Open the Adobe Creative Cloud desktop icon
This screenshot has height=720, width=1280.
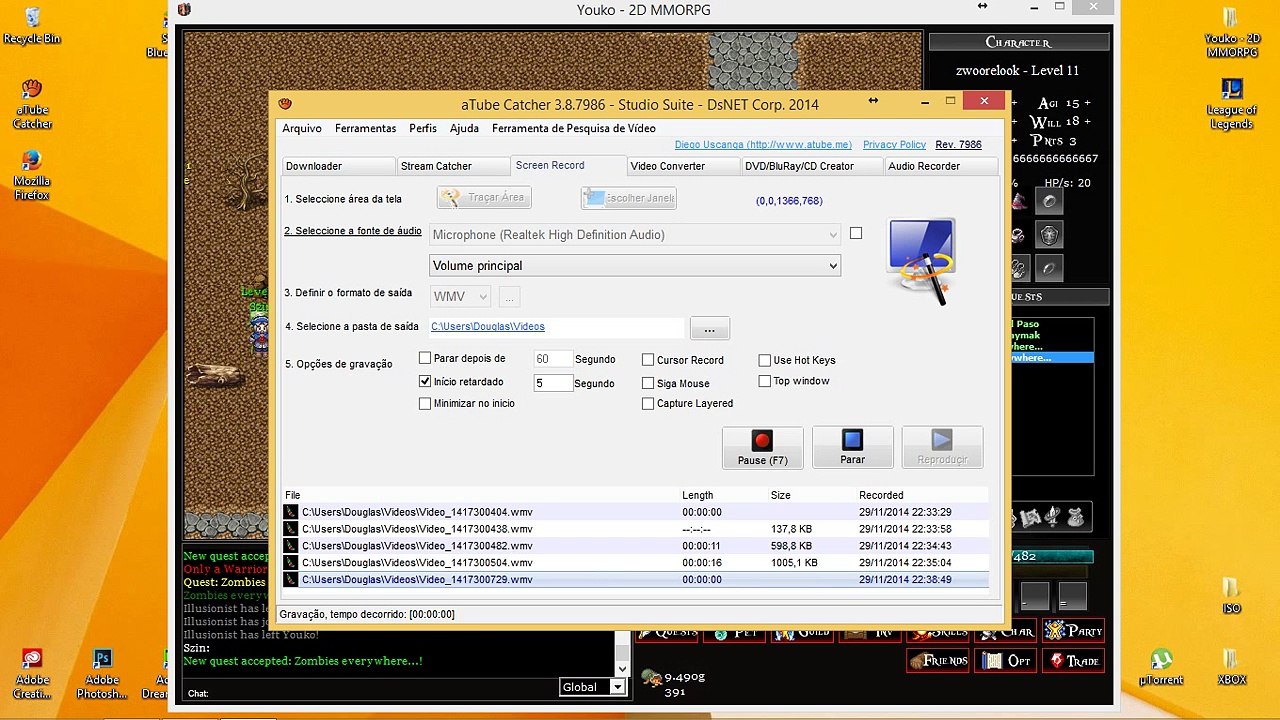tap(32, 673)
